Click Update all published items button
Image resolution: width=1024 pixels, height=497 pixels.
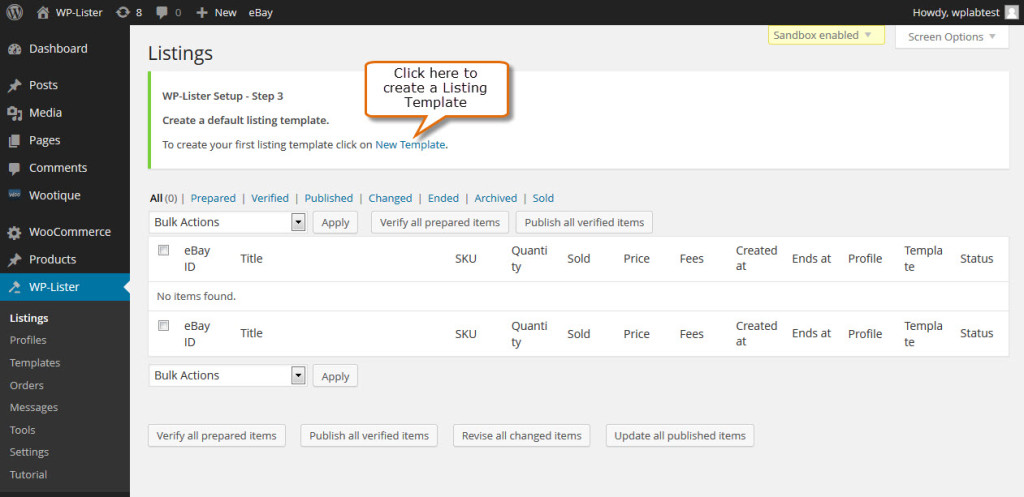(680, 436)
